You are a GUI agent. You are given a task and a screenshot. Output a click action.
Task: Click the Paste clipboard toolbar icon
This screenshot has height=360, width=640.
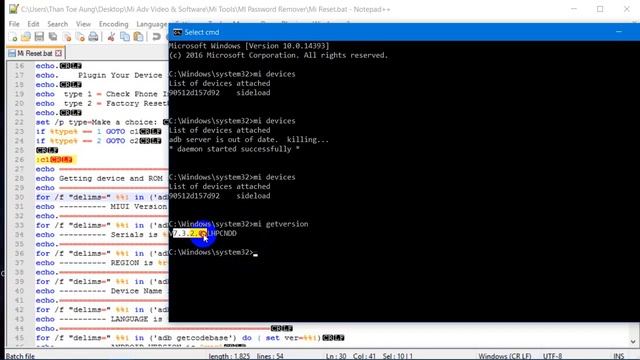[139, 37]
